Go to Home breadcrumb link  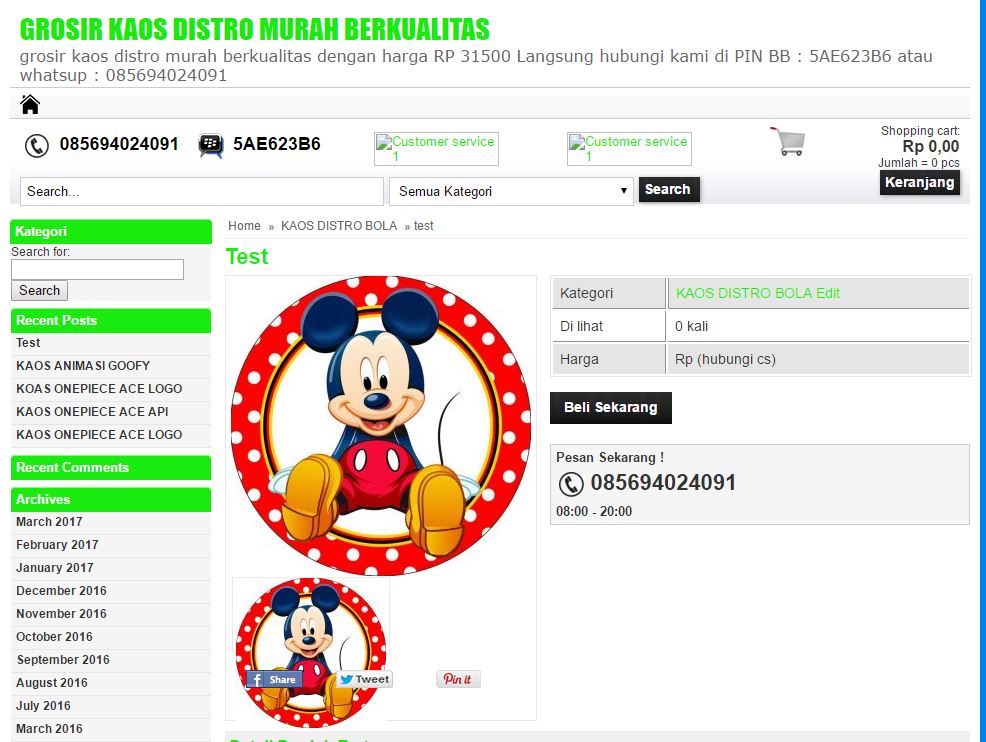[244, 226]
